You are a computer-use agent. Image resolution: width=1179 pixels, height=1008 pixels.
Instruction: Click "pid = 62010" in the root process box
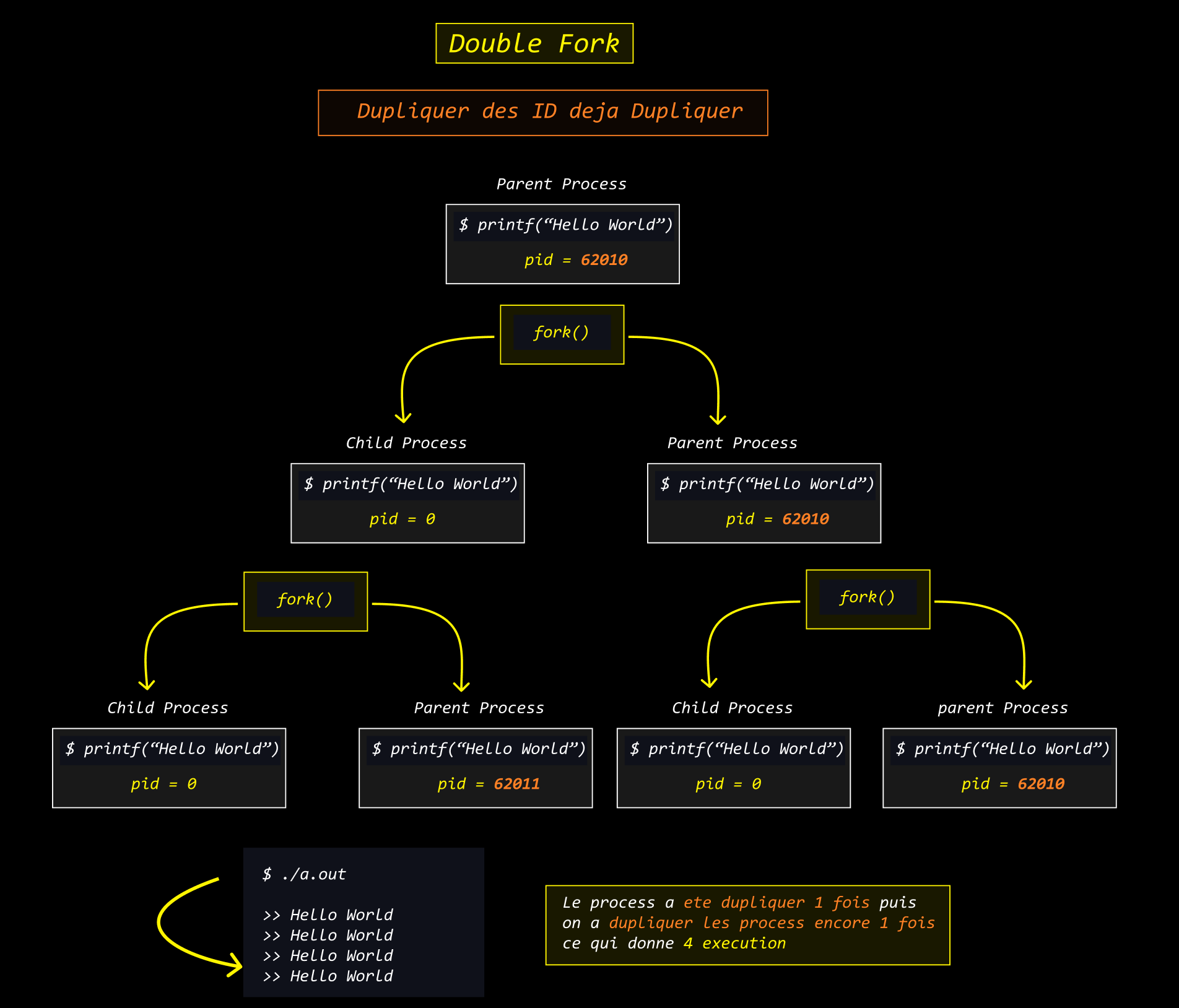(576, 259)
